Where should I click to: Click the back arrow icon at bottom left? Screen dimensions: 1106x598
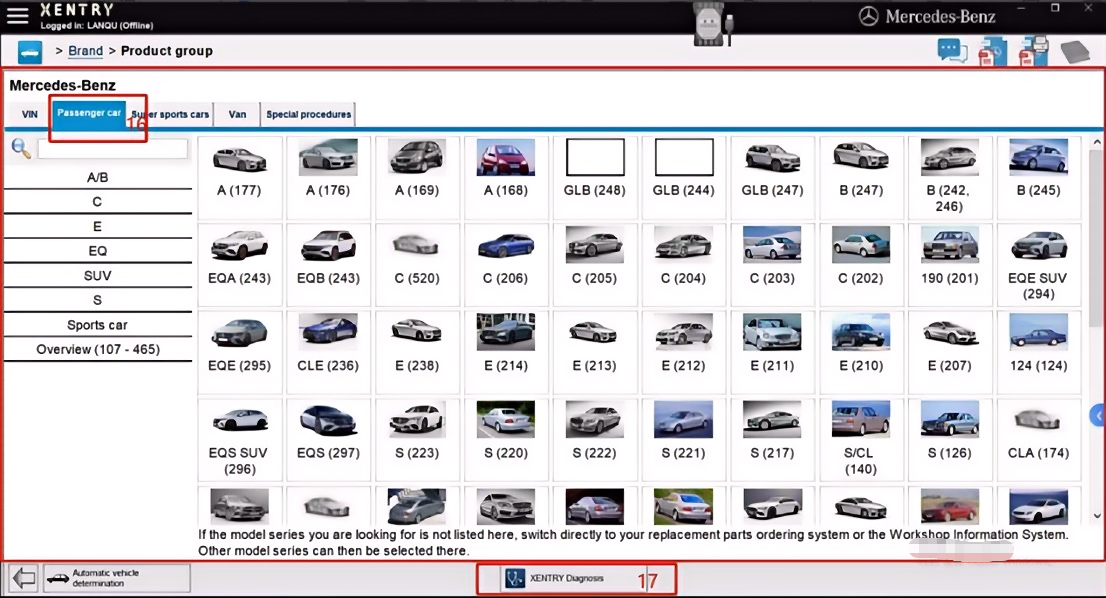23,578
